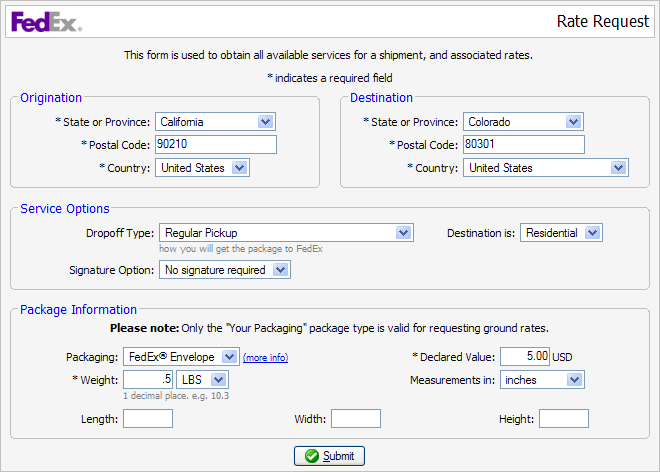Click the Rate Request title text
The height and width of the screenshot is (472, 660).
pyautogui.click(x=603, y=21)
